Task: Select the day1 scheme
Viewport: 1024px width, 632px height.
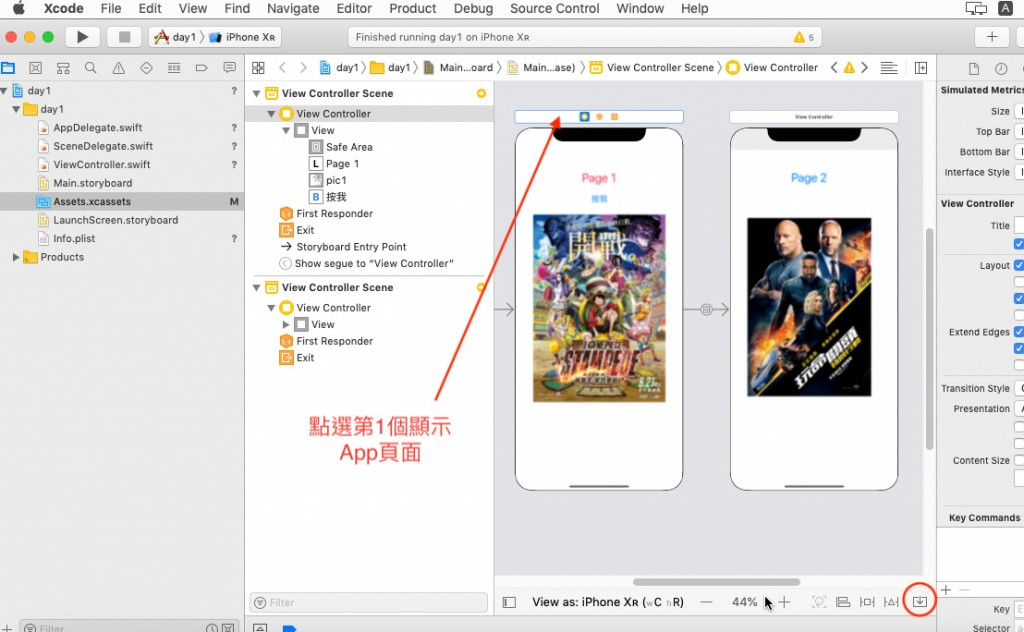Action: click(x=175, y=37)
